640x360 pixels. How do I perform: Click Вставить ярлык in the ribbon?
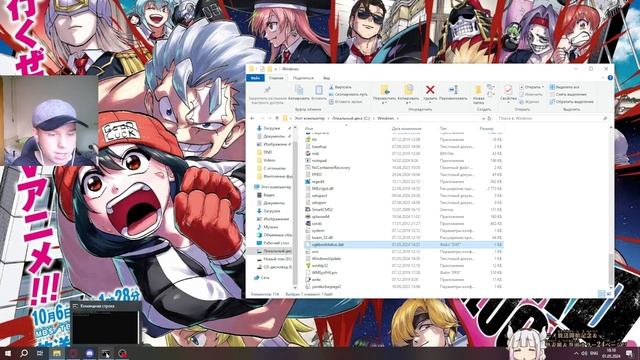[x=346, y=102]
